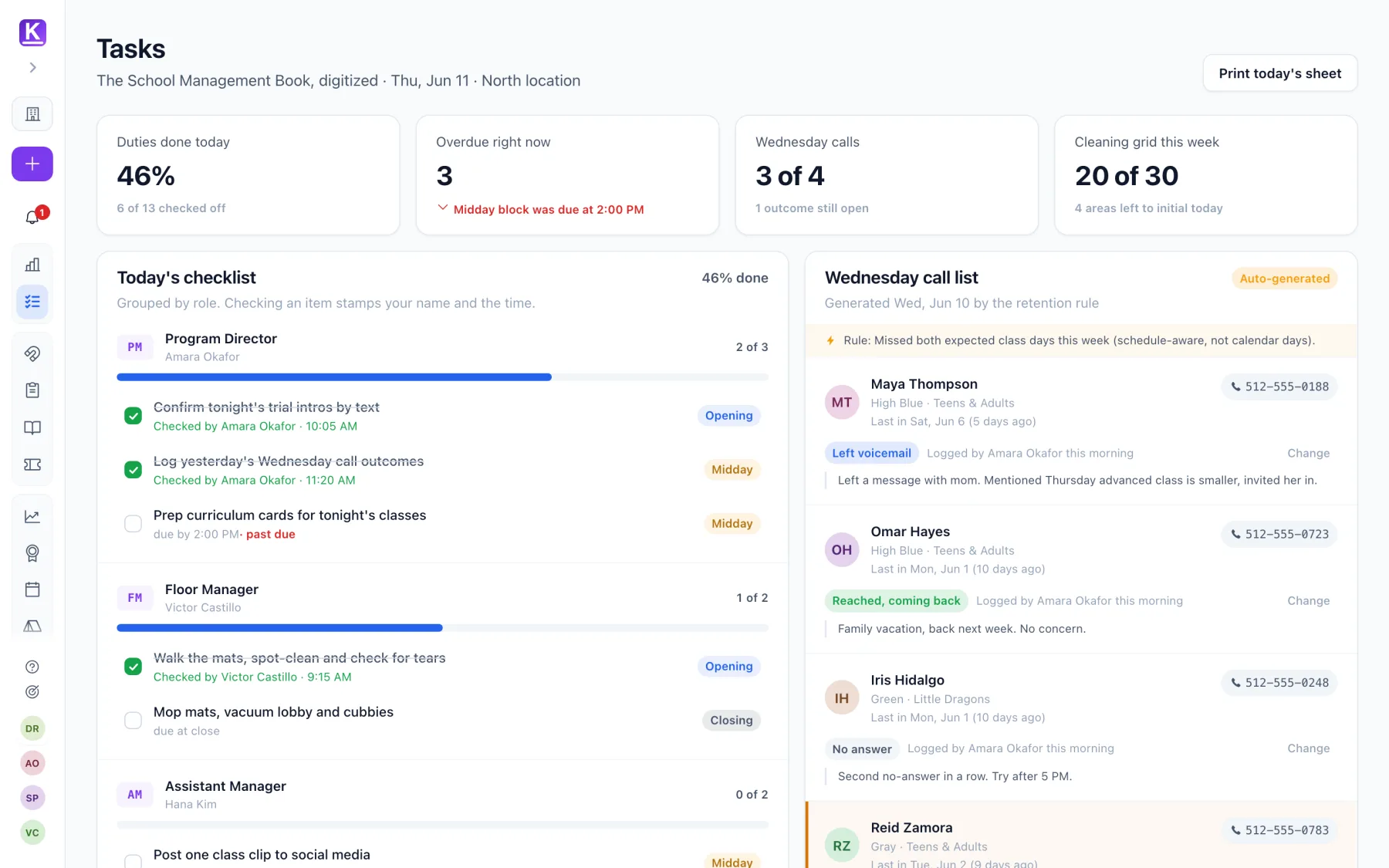
Task: Click the Program Director progress bar
Action: 442,377
